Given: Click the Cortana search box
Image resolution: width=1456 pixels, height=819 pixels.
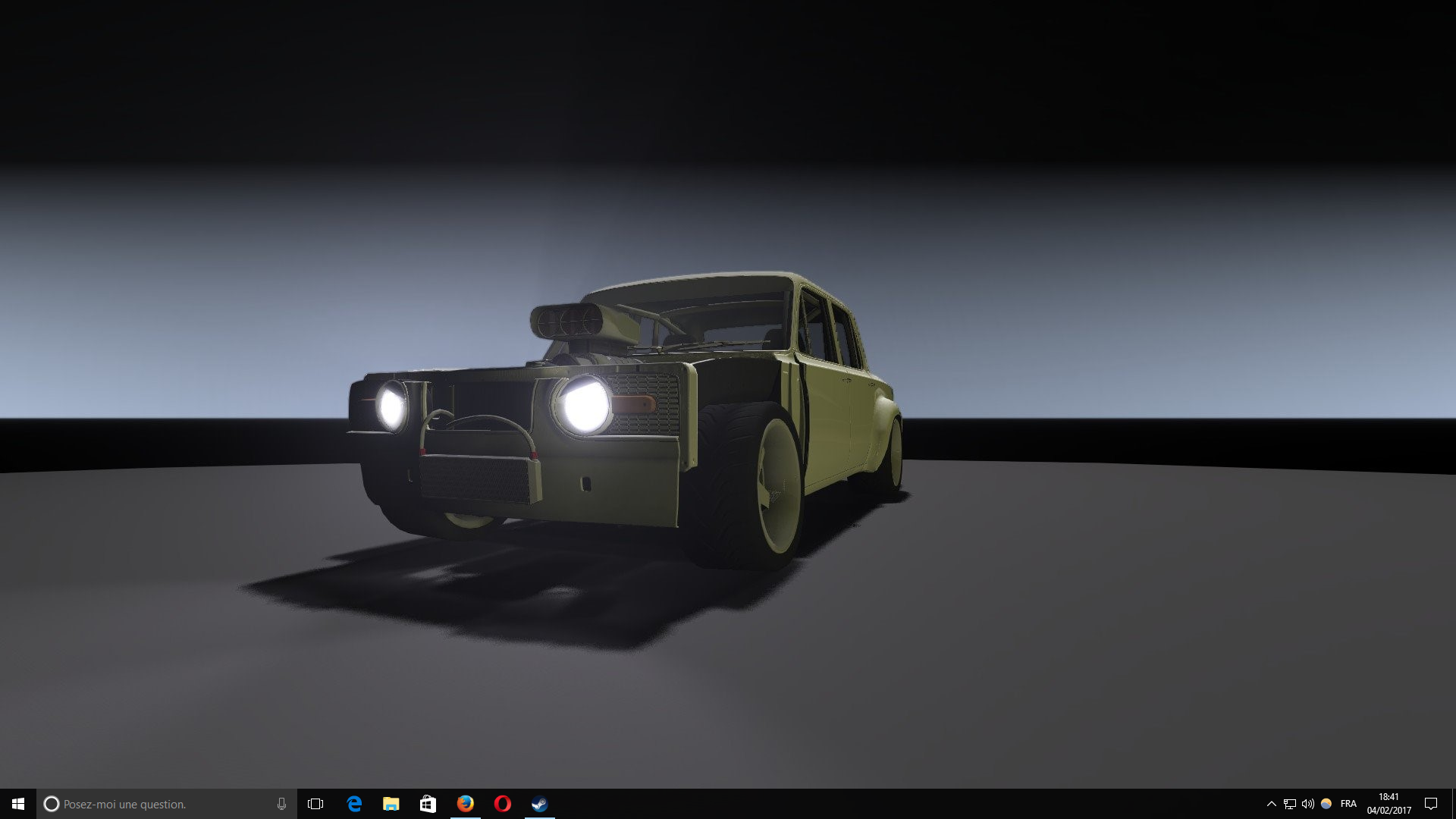Looking at the screenshot, I should click(x=167, y=804).
